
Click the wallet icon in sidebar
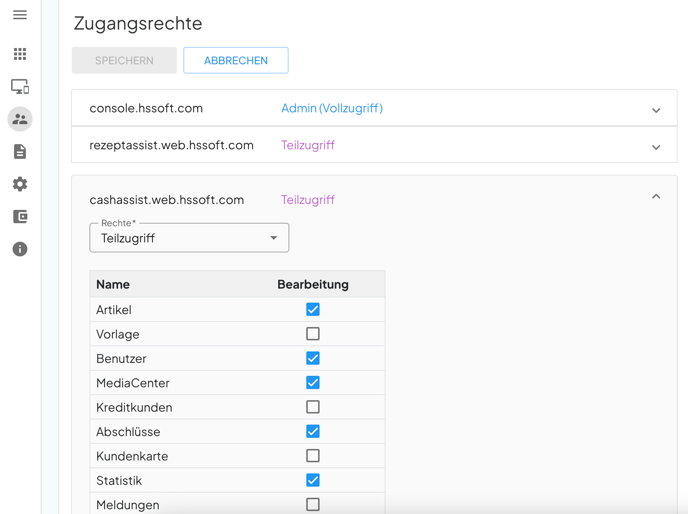(x=20, y=217)
